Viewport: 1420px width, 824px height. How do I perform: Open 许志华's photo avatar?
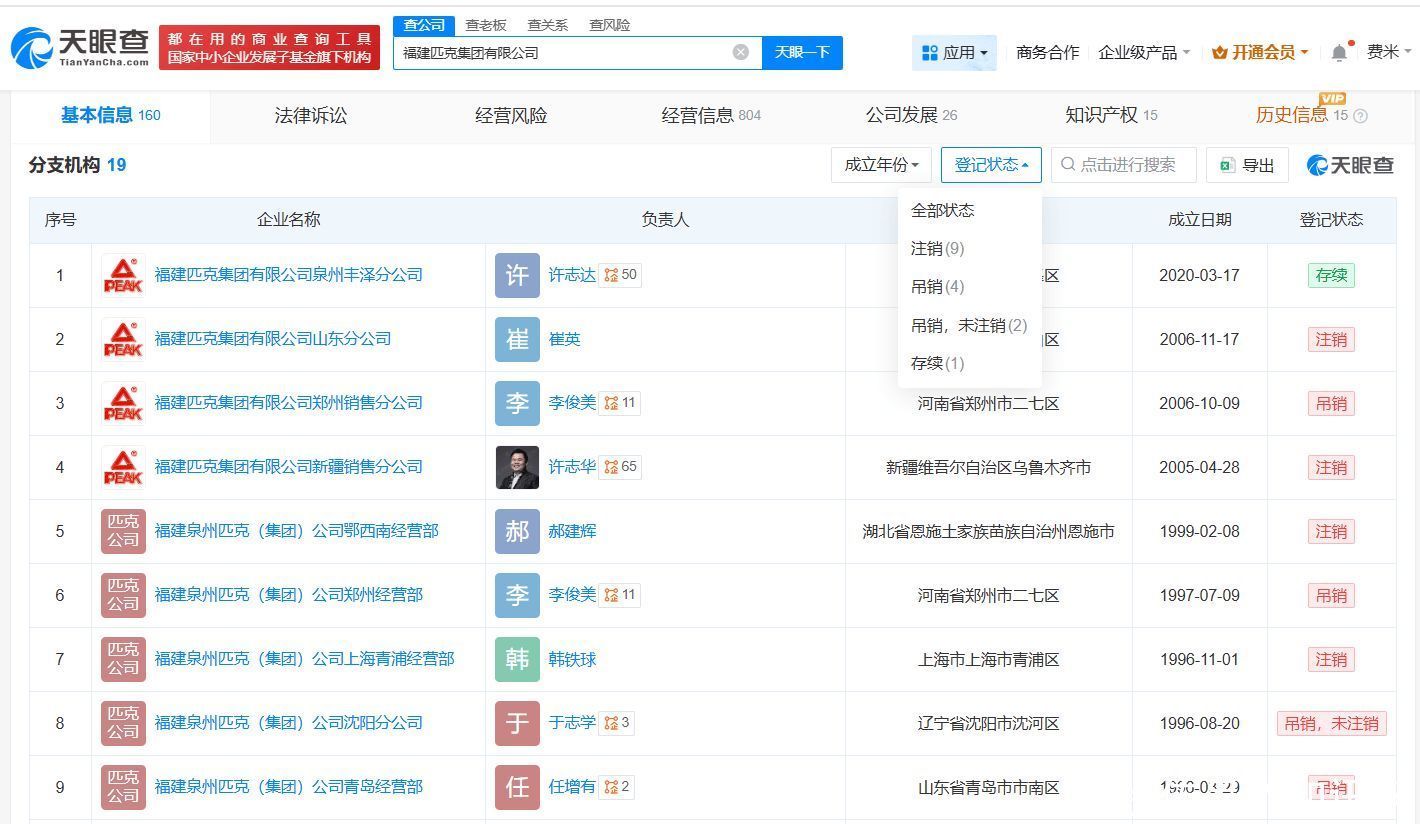click(517, 467)
